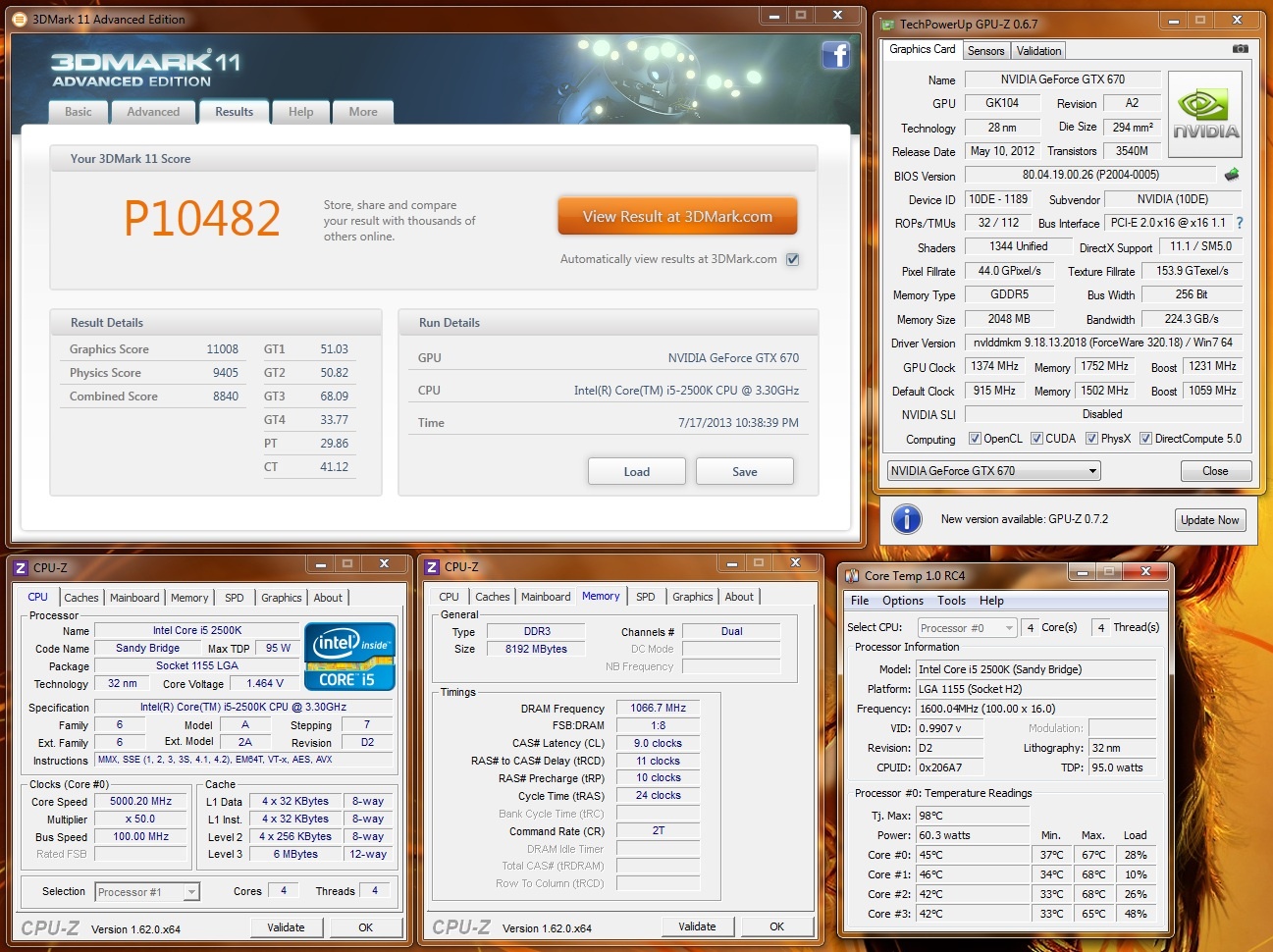Click the question mark beside Bus Interface
Screen dimensions: 1273x952
pyautogui.click(x=1240, y=223)
